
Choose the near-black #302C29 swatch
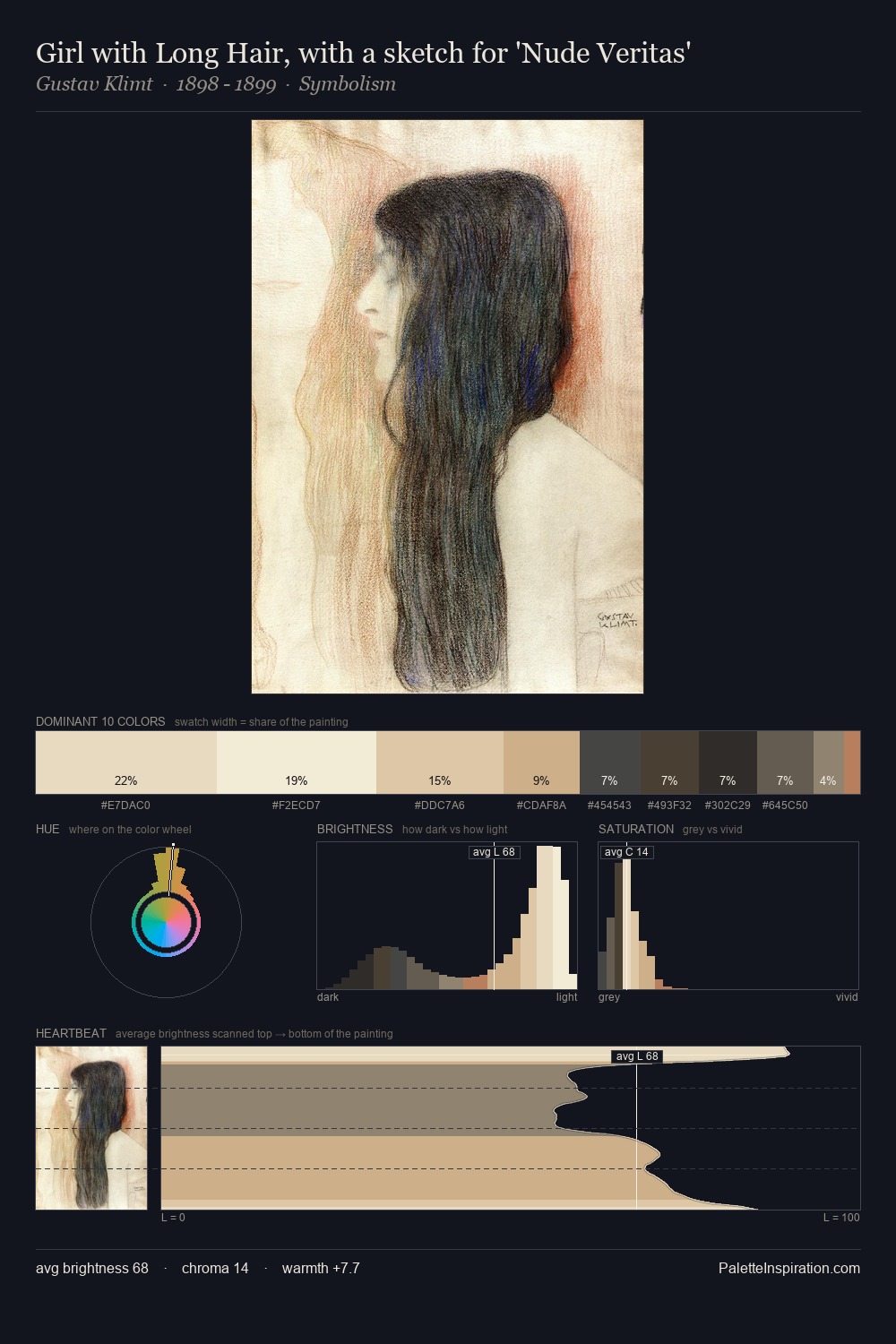click(x=728, y=762)
